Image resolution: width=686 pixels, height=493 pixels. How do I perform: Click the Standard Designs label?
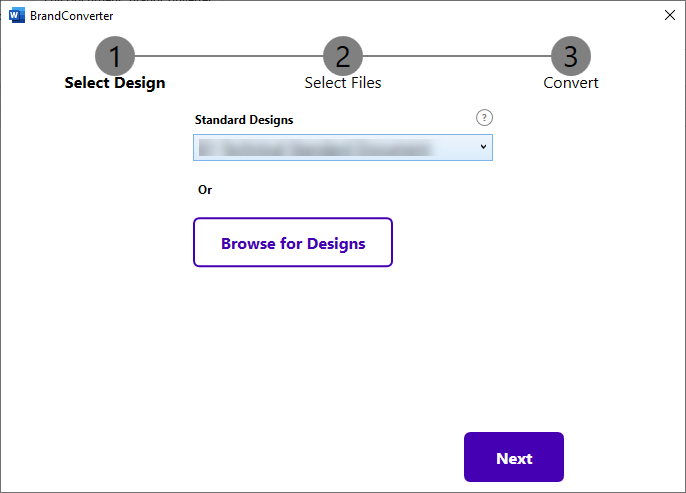click(x=244, y=120)
